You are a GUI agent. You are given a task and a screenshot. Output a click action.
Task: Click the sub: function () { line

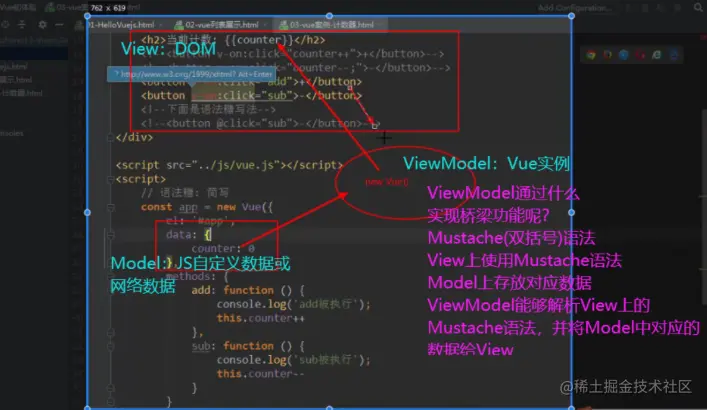(x=248, y=346)
